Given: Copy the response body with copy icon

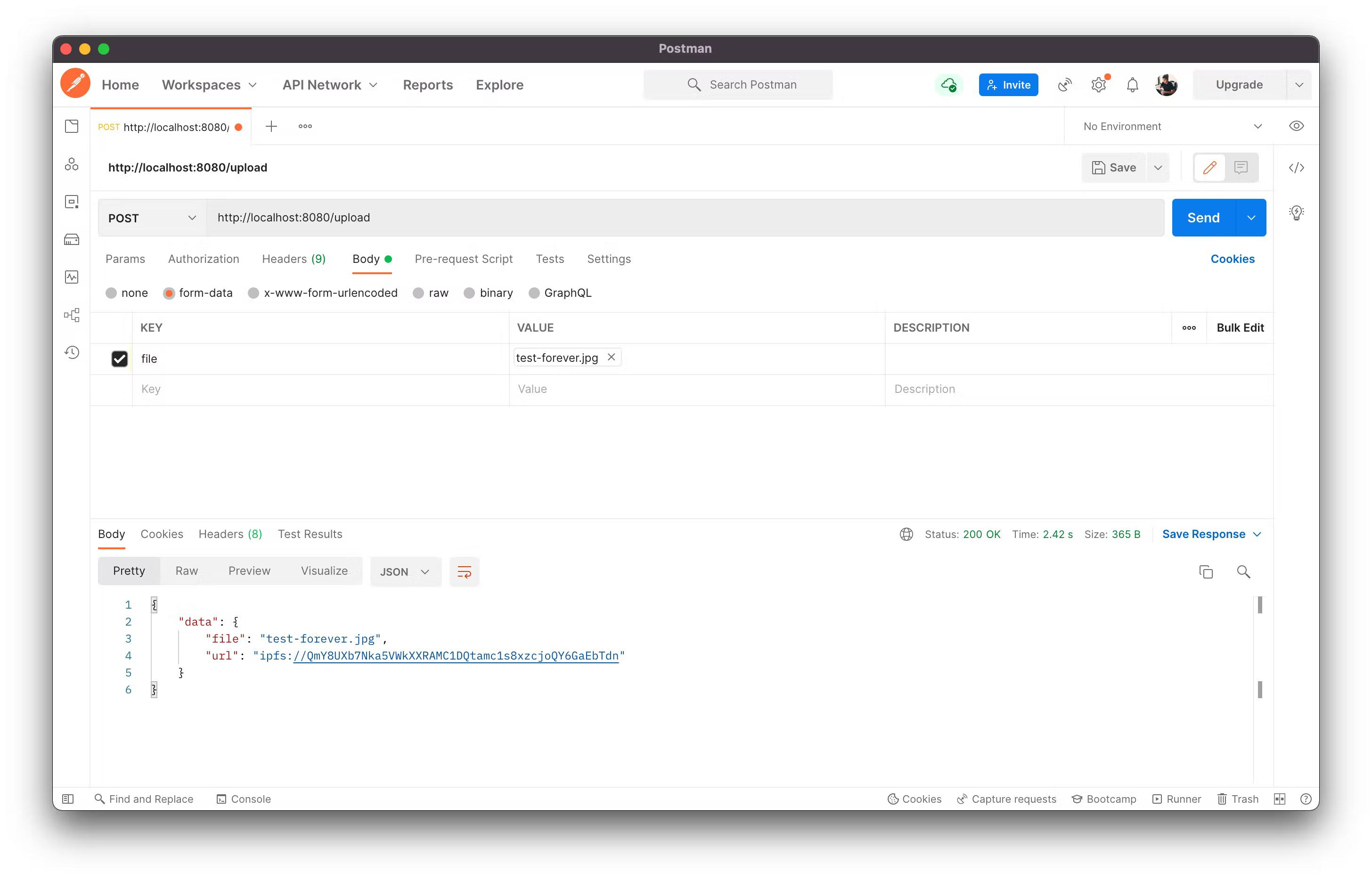Looking at the screenshot, I should point(1206,571).
